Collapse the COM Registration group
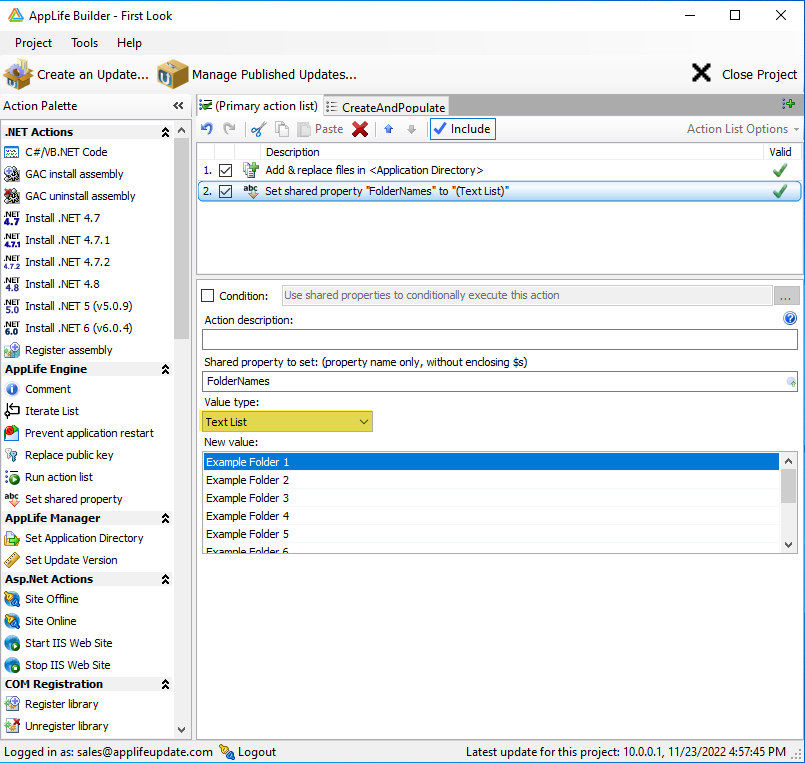The width and height of the screenshot is (805, 763). [165, 684]
